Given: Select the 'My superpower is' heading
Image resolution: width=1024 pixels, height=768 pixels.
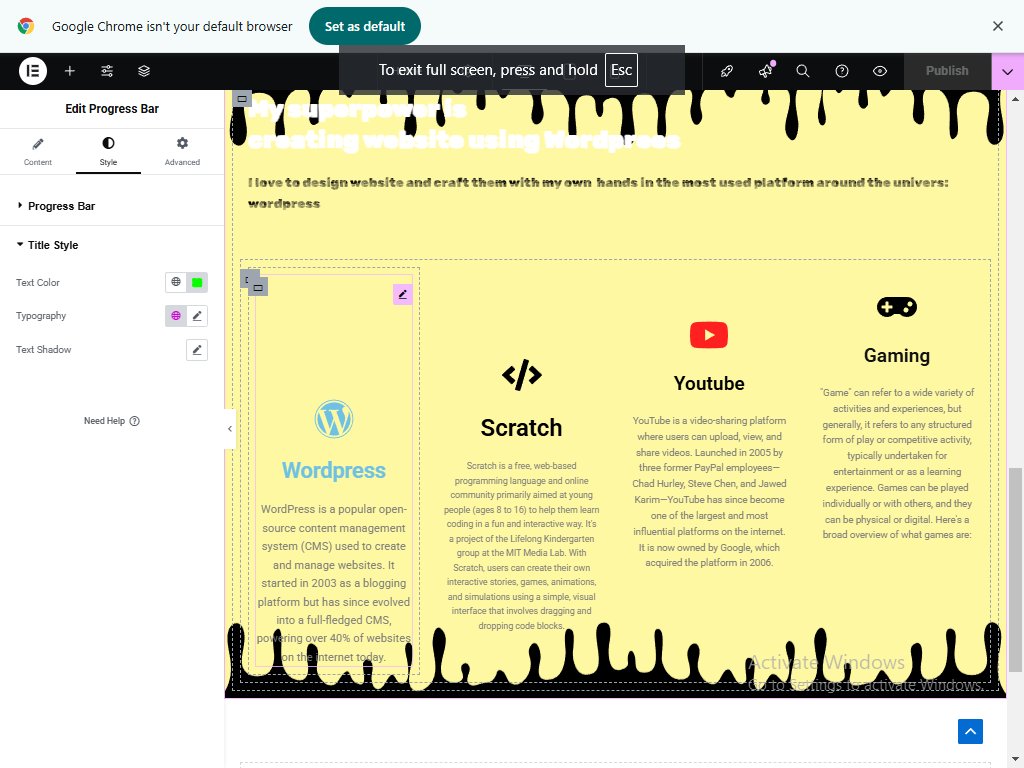Looking at the screenshot, I should pyautogui.click(x=464, y=125).
